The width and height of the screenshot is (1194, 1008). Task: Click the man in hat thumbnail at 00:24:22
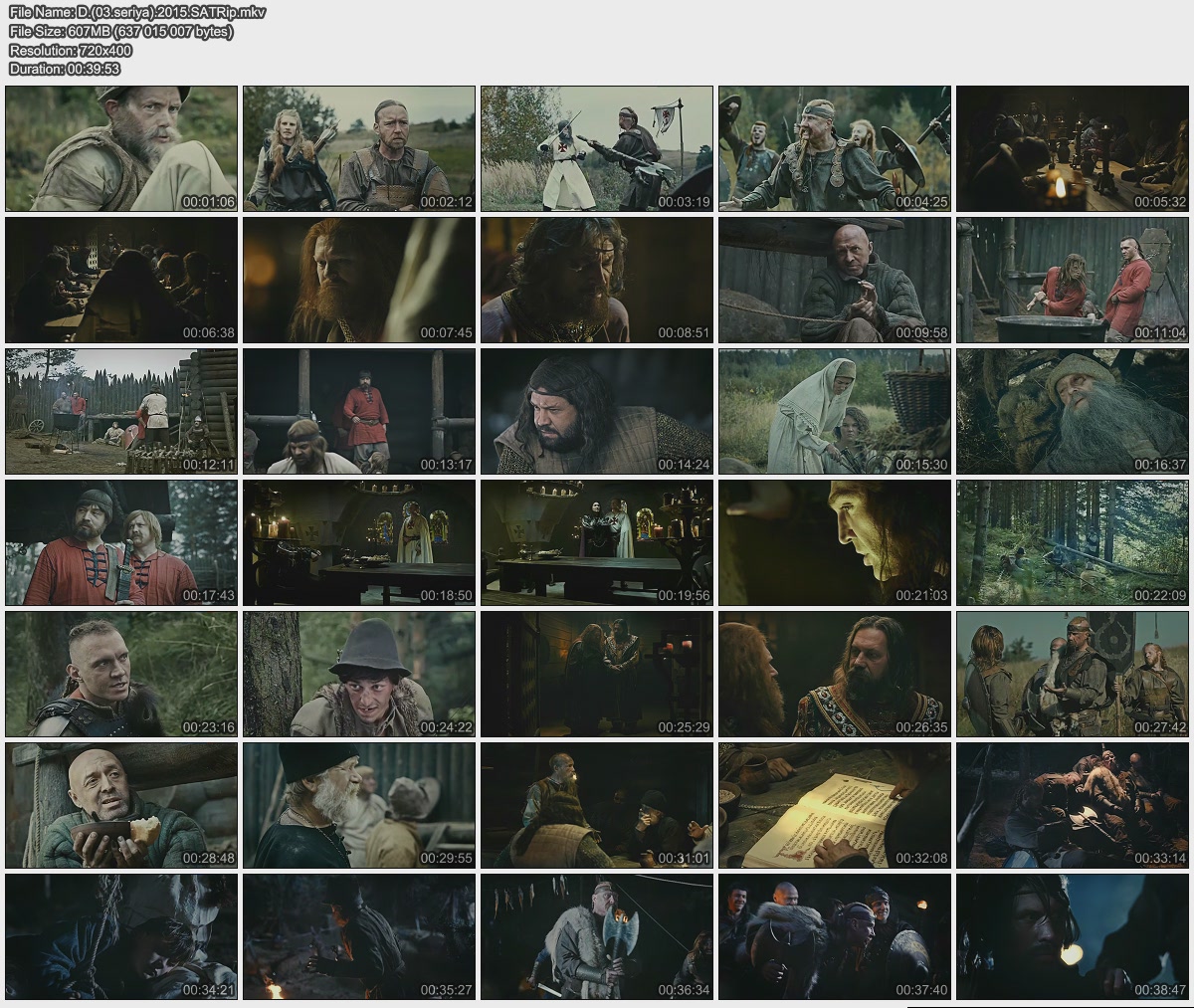click(x=359, y=674)
